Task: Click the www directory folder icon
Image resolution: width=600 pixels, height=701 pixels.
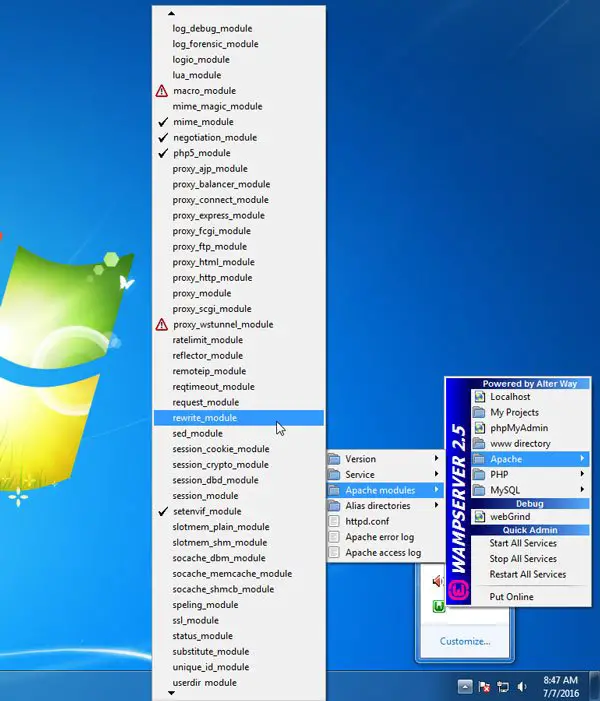Action: [x=479, y=443]
